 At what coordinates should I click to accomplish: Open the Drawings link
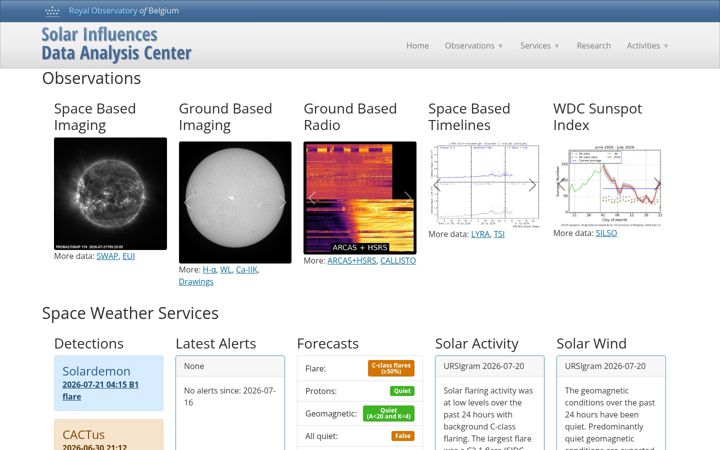196,281
